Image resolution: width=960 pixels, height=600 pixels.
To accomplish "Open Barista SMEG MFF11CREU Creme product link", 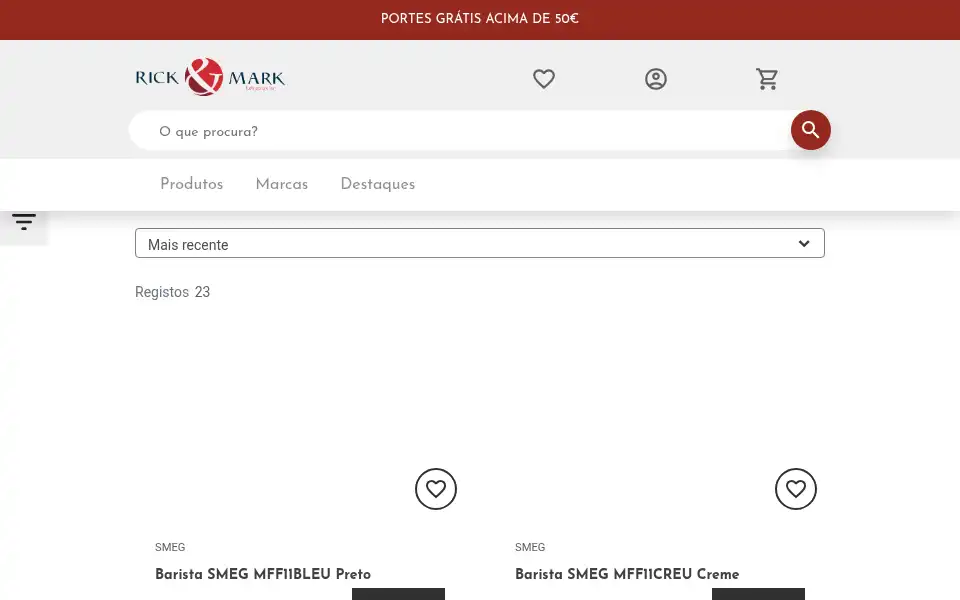I will point(627,574).
